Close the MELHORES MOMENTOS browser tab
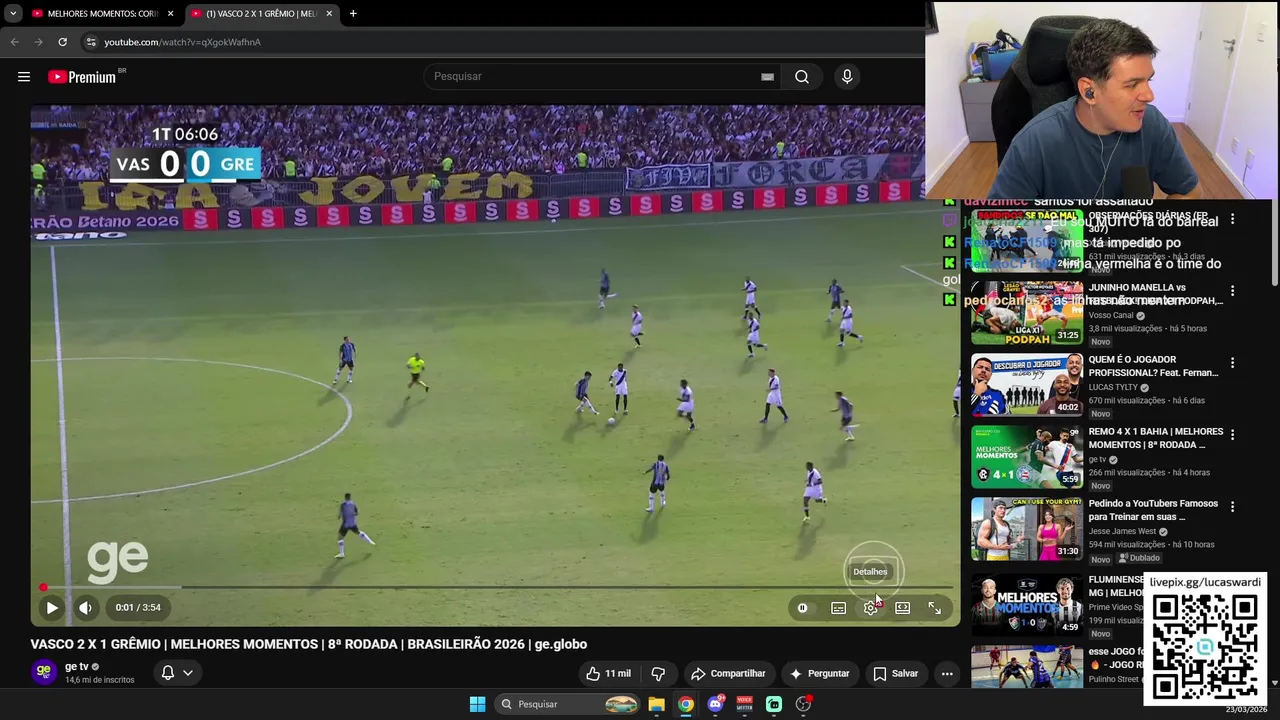1280x720 pixels. (x=170, y=14)
